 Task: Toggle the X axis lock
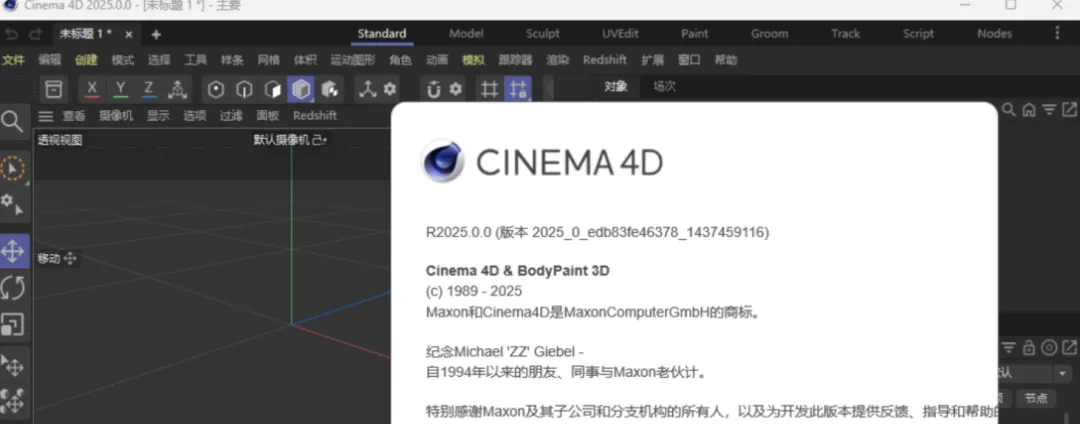point(92,89)
